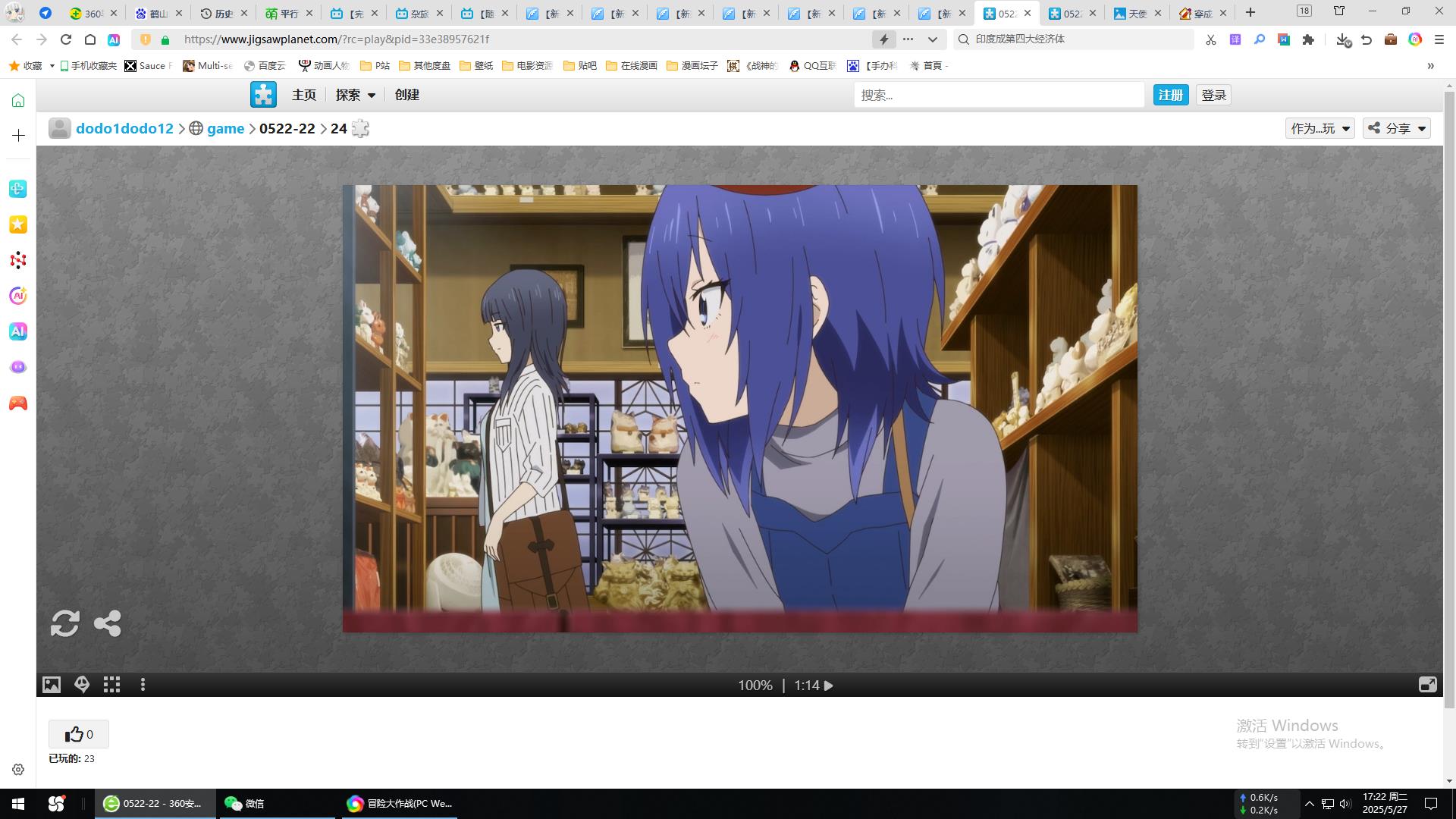The width and height of the screenshot is (1456, 819).
Task: Click the browser address bar URL
Action: click(337, 39)
